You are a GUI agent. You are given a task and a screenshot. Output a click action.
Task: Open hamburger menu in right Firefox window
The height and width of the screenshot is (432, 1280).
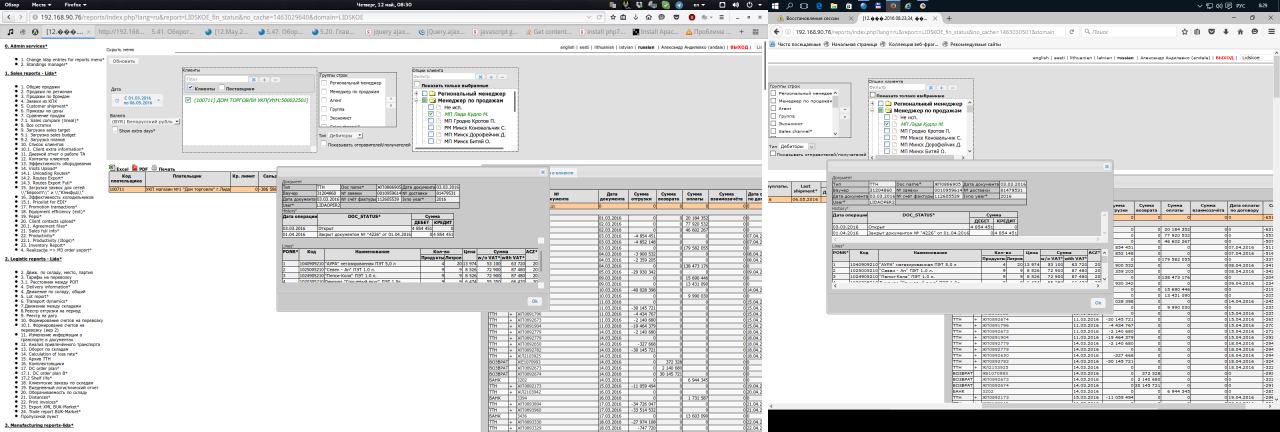[1271, 31]
